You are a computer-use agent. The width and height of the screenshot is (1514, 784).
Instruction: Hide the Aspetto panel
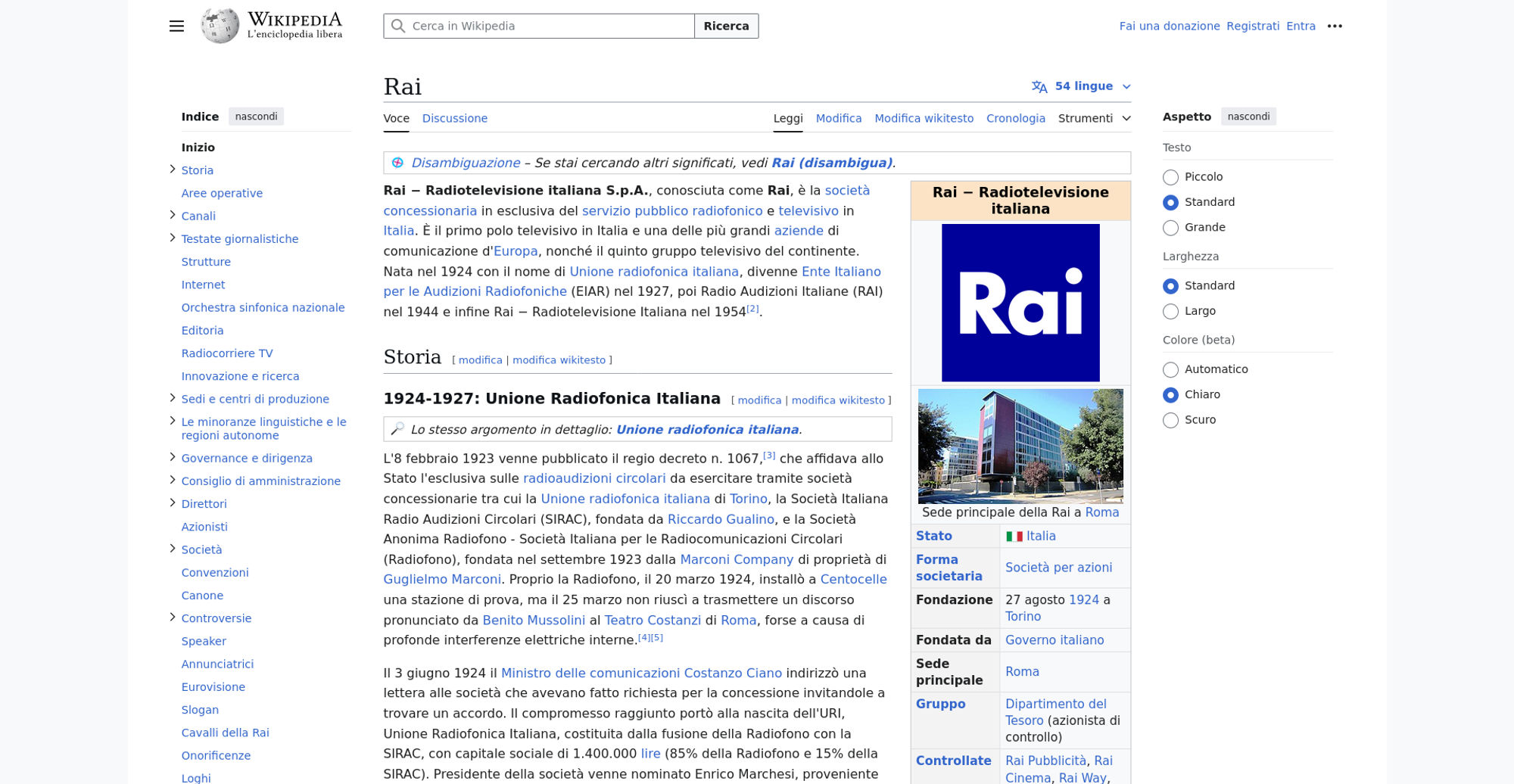click(x=1248, y=117)
